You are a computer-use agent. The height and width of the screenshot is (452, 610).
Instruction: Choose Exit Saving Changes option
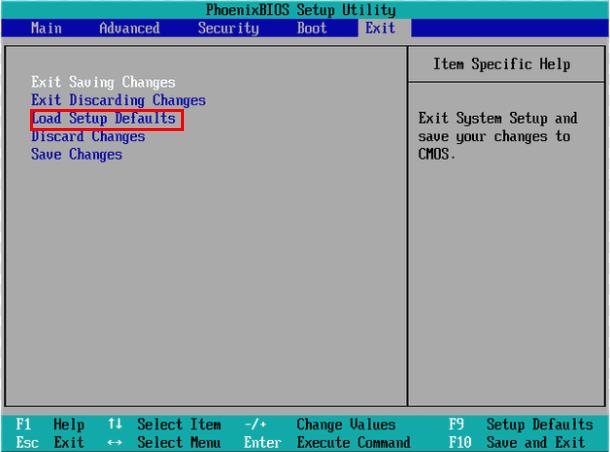(x=103, y=82)
